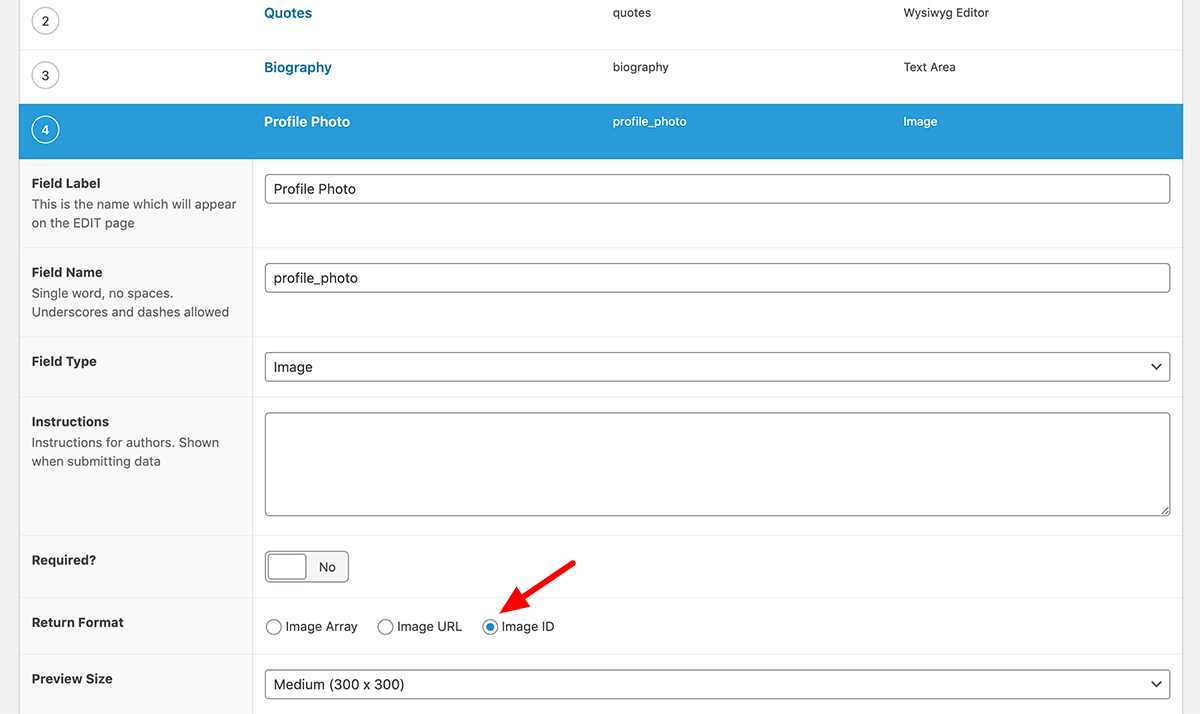Click the biography field name in the list
1200x714 pixels.
(640, 67)
